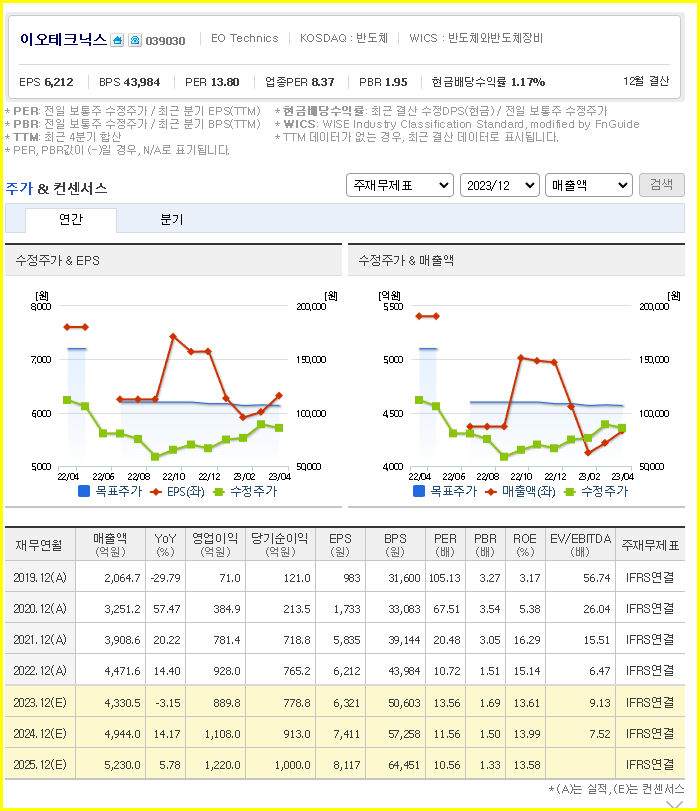Click the 재무연월 column header
700x811 pixels.
click(x=40, y=545)
